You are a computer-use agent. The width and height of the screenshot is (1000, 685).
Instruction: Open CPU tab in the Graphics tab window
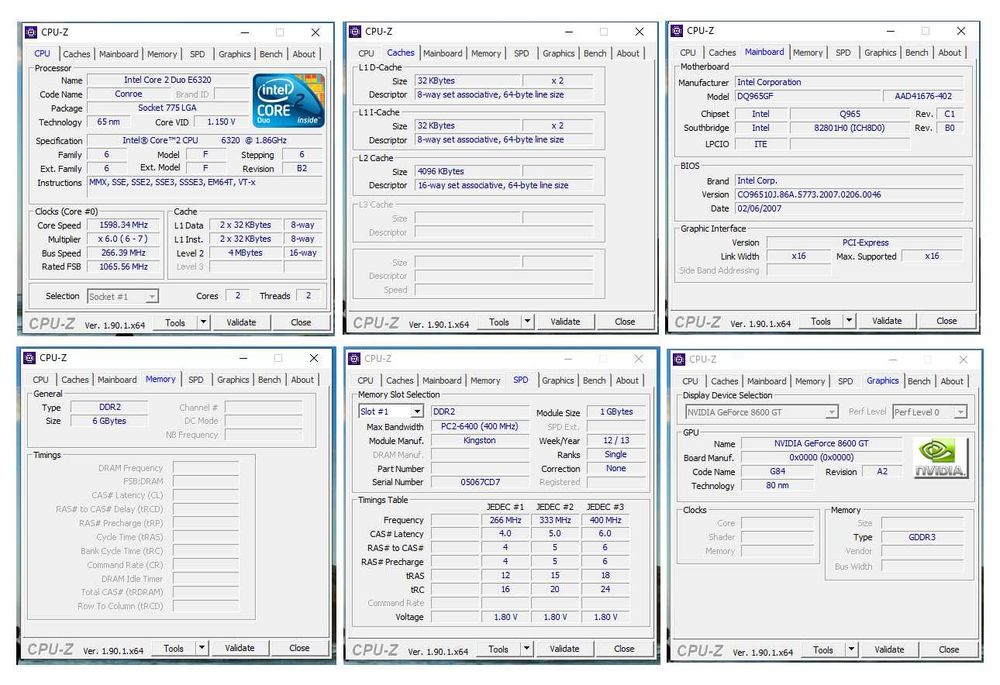(690, 381)
